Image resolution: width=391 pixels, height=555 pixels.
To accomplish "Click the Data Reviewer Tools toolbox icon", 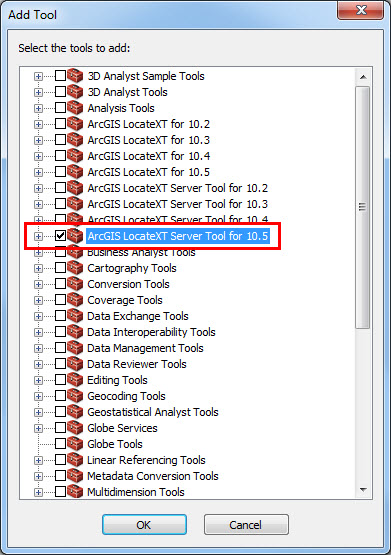I will (x=75, y=364).
